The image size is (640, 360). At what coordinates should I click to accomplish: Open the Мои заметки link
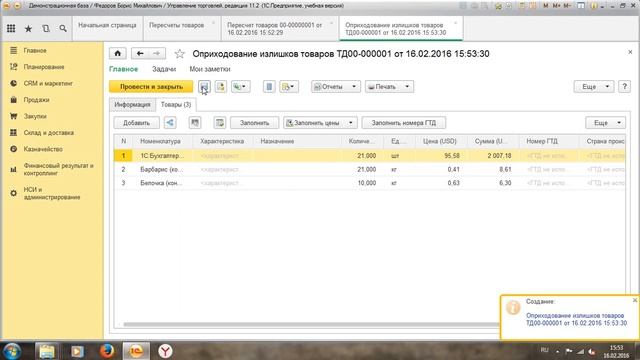210,69
